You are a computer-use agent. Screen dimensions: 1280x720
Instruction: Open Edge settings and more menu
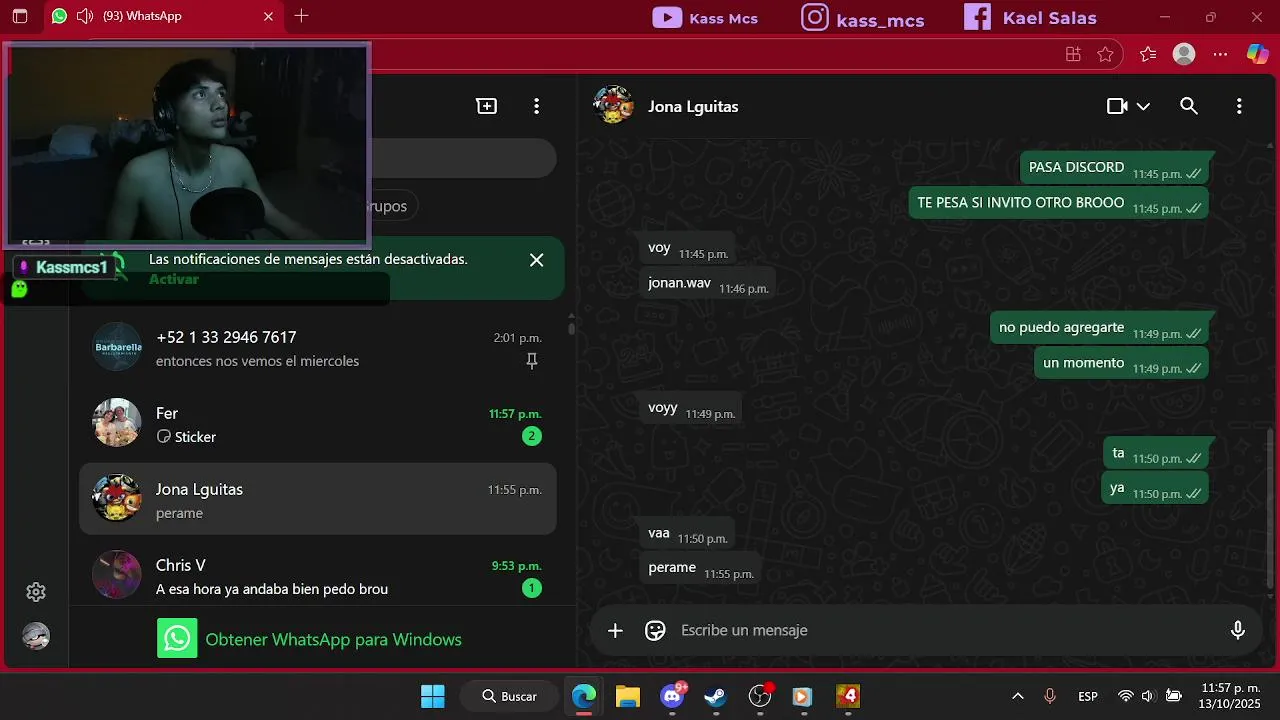1220,54
